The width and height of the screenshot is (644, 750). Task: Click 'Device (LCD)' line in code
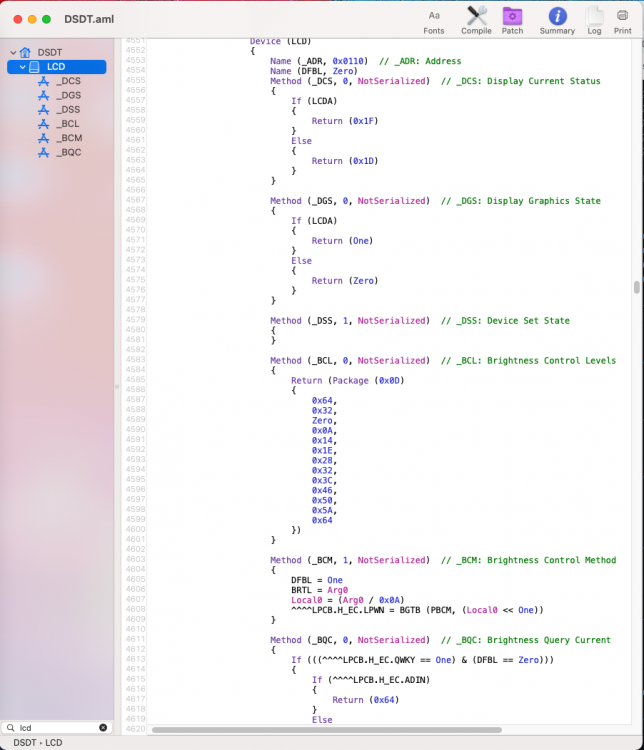pos(280,41)
